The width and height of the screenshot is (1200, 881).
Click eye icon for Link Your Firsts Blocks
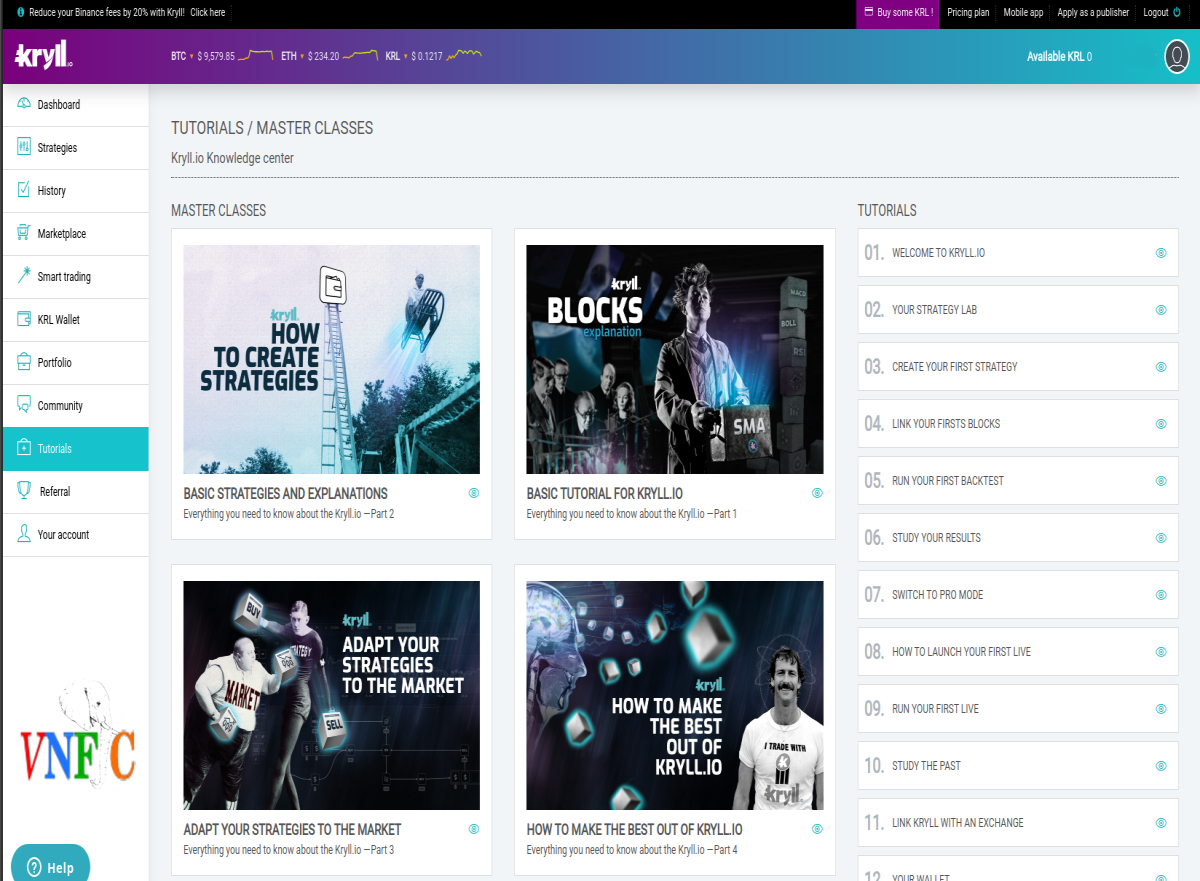1161,424
